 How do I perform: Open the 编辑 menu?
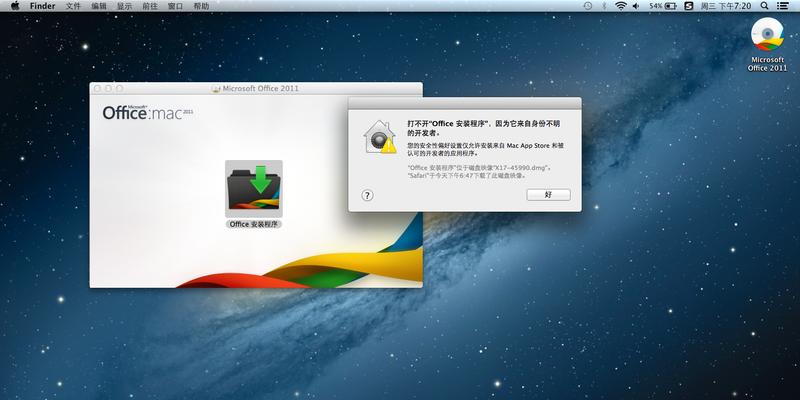[x=99, y=6]
